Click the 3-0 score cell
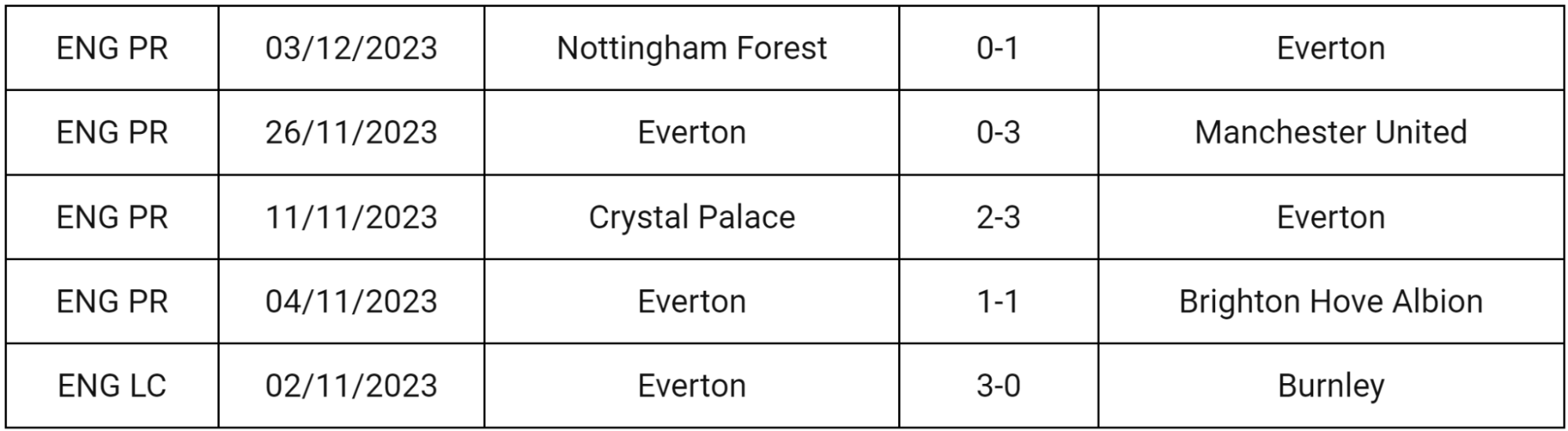Screen dimensions: 1568x431 click(x=998, y=386)
